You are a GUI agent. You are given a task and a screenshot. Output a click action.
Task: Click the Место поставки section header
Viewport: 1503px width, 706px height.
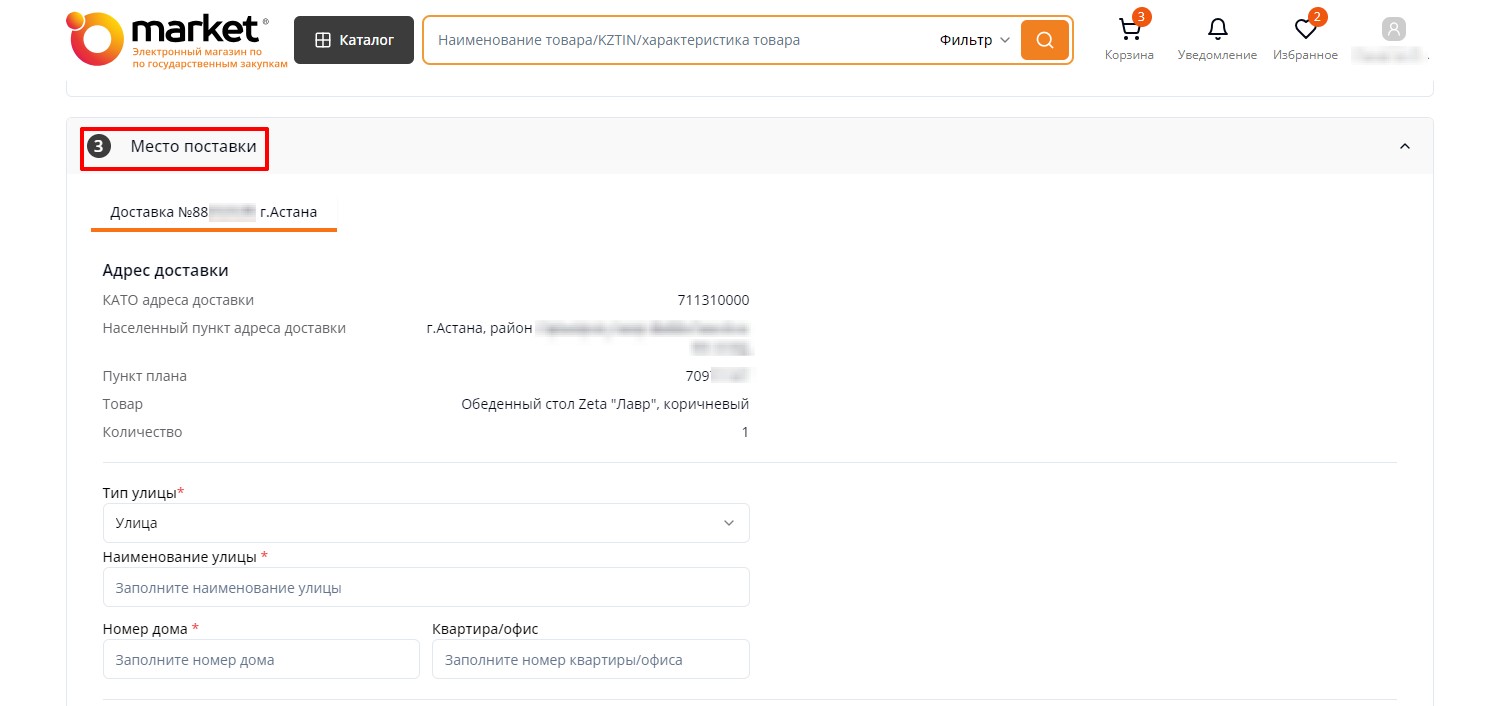tap(193, 147)
